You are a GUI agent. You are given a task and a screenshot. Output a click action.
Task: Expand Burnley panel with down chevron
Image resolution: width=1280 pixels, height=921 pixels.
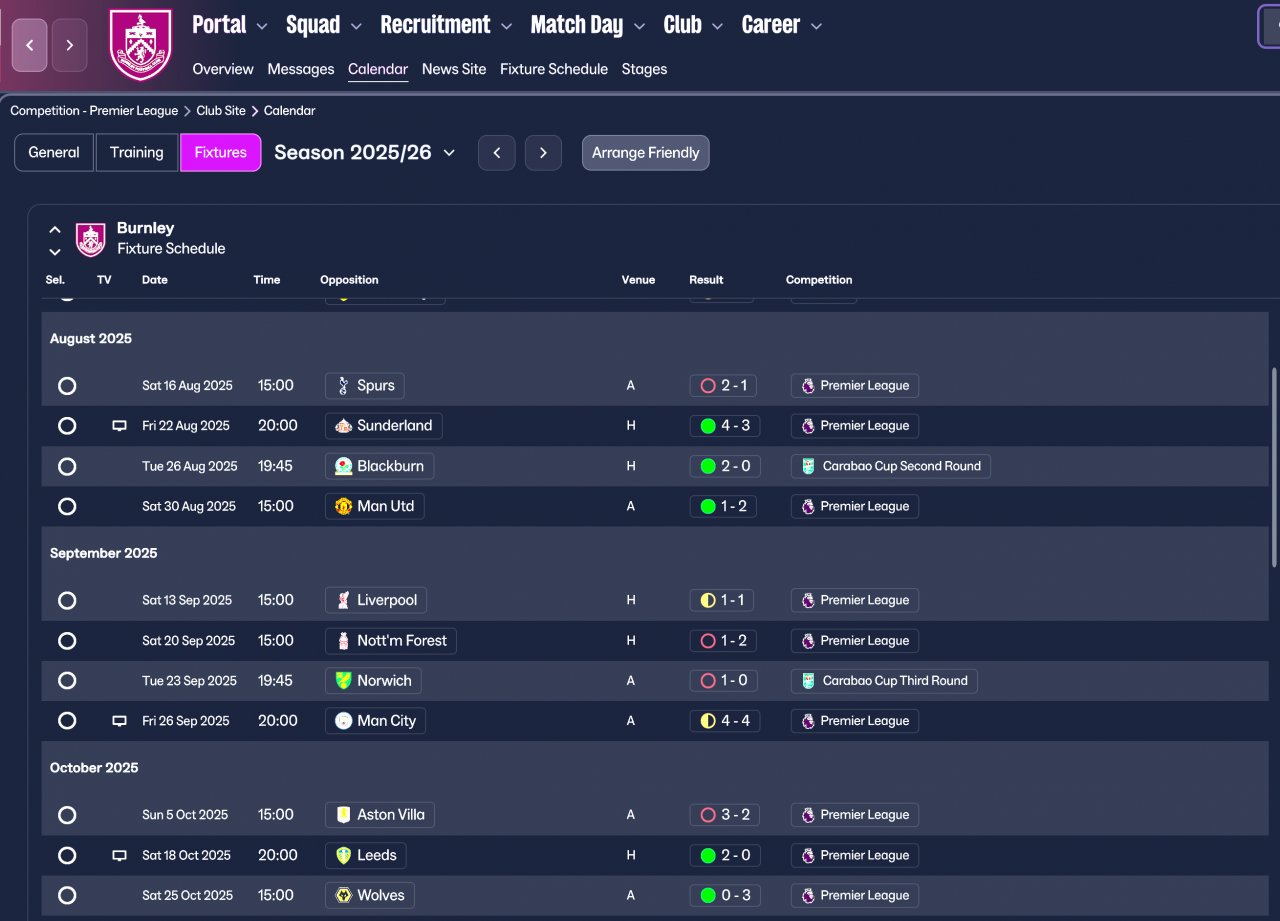pos(55,251)
